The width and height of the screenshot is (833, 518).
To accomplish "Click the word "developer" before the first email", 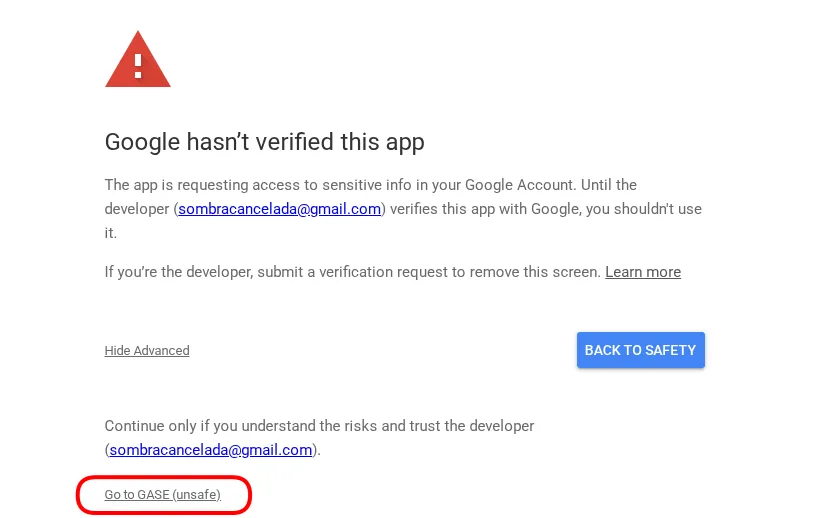I will [137, 209].
